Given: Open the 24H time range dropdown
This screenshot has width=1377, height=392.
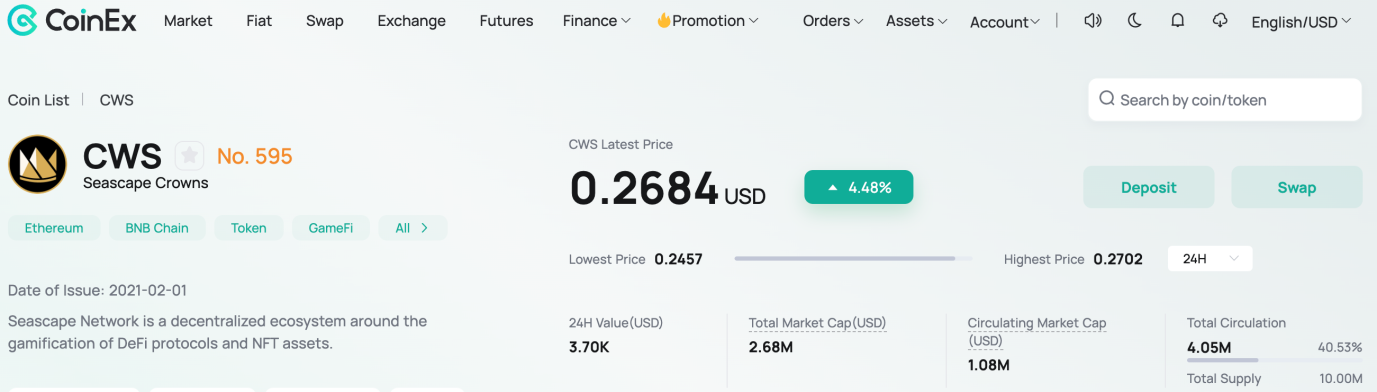Looking at the screenshot, I should [1210, 259].
